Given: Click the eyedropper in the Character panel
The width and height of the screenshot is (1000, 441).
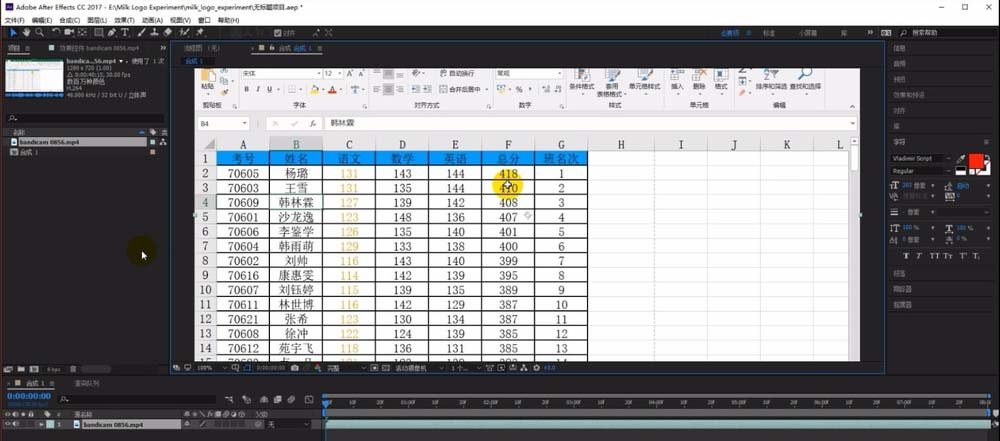Looking at the screenshot, I should [x=961, y=159].
